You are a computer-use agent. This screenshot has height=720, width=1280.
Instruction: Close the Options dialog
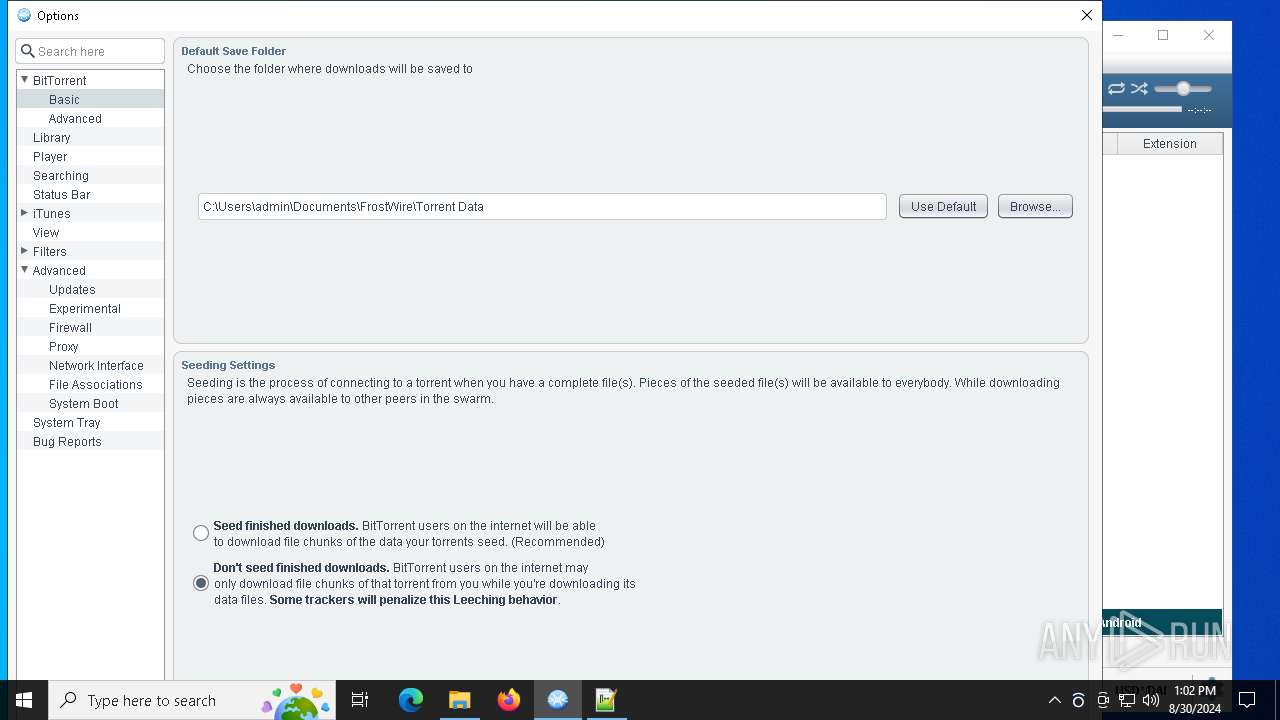(x=1086, y=15)
